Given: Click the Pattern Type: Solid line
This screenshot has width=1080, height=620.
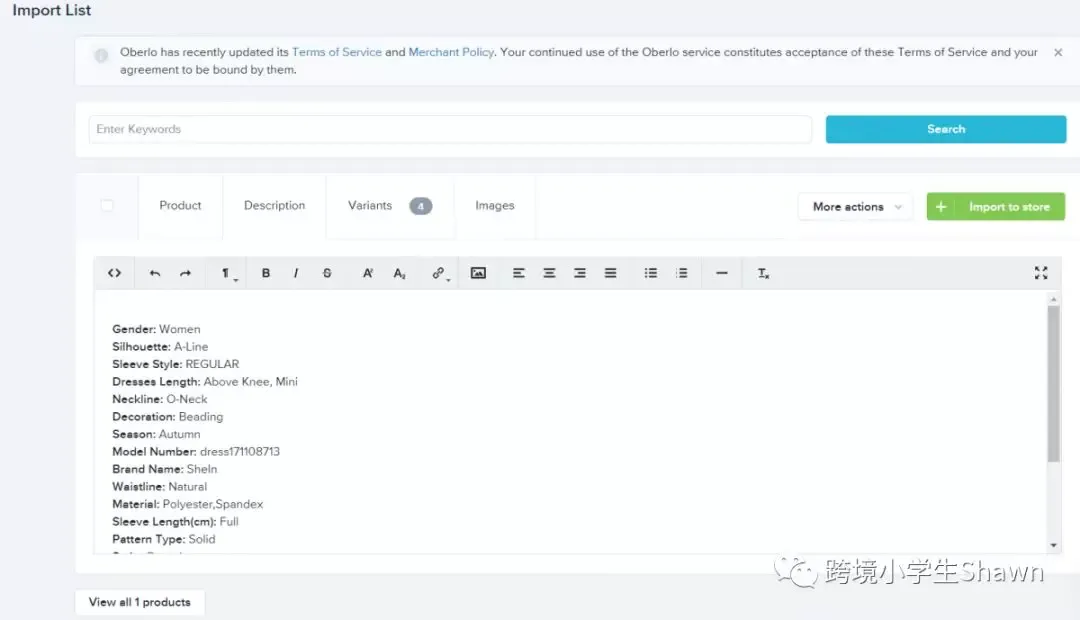Looking at the screenshot, I should (x=164, y=539).
